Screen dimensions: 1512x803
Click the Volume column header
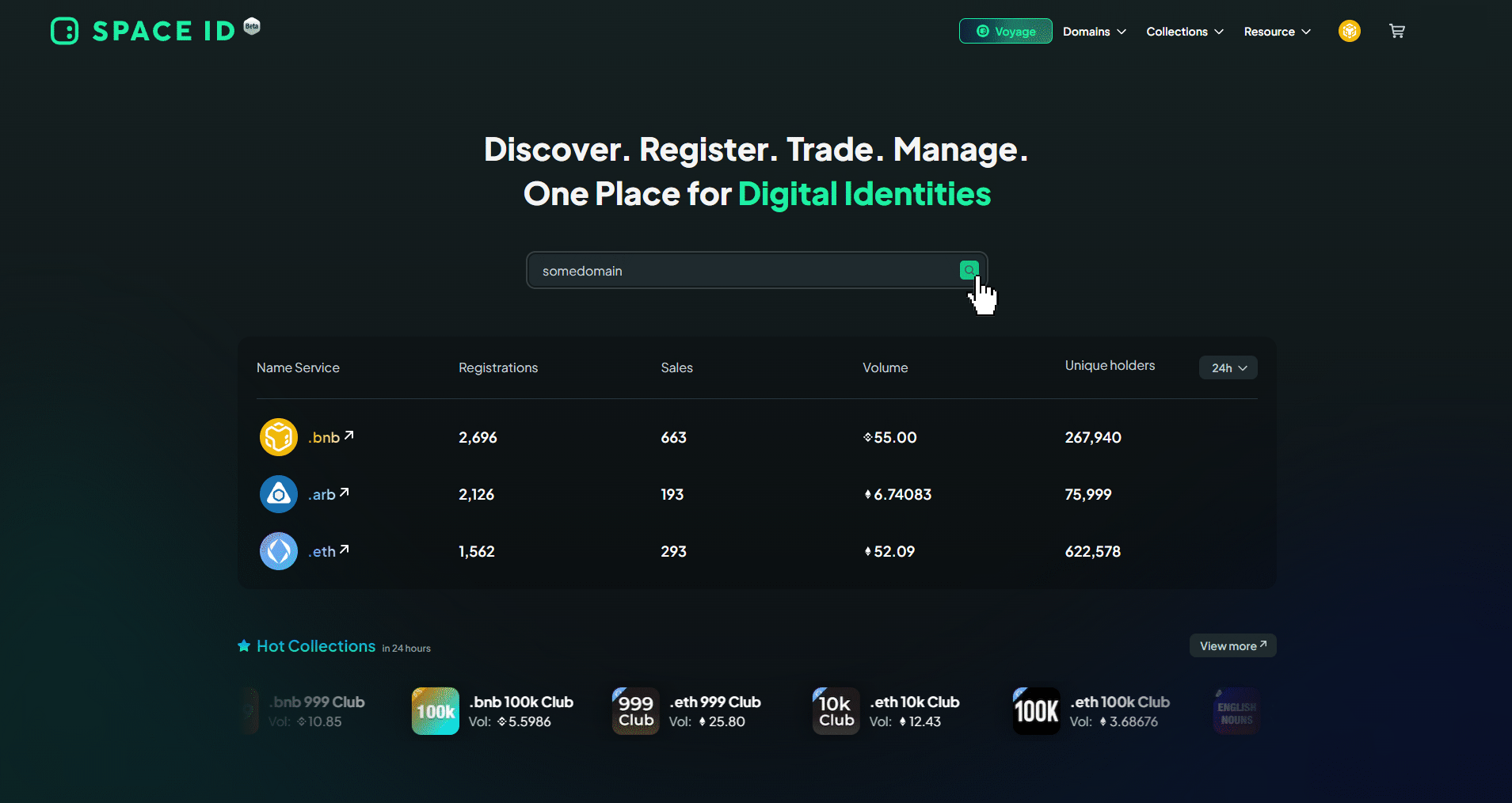[885, 367]
